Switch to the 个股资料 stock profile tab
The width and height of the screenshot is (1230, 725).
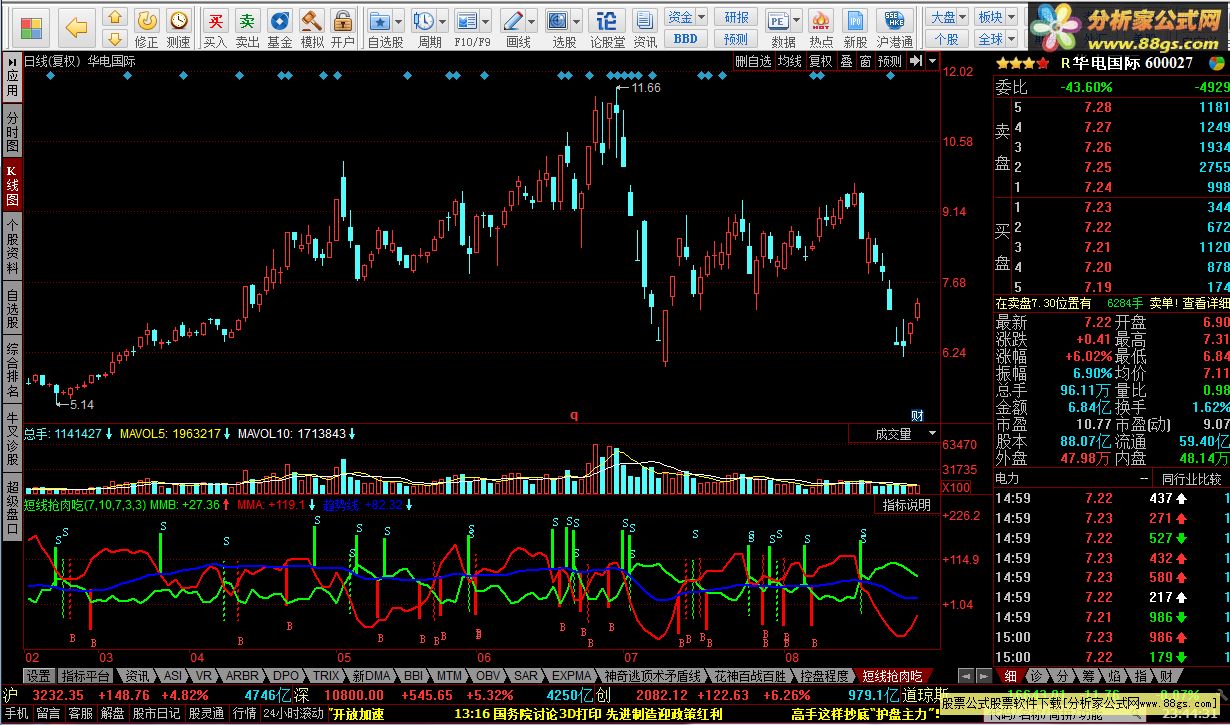tap(12, 246)
